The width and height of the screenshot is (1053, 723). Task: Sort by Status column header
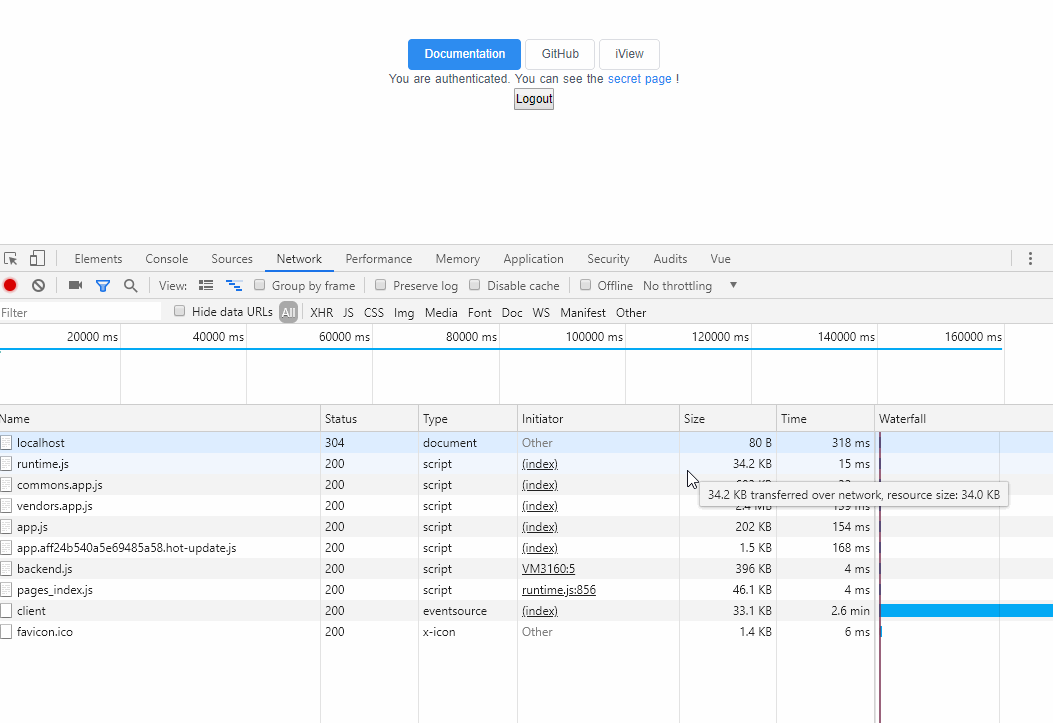[369, 418]
